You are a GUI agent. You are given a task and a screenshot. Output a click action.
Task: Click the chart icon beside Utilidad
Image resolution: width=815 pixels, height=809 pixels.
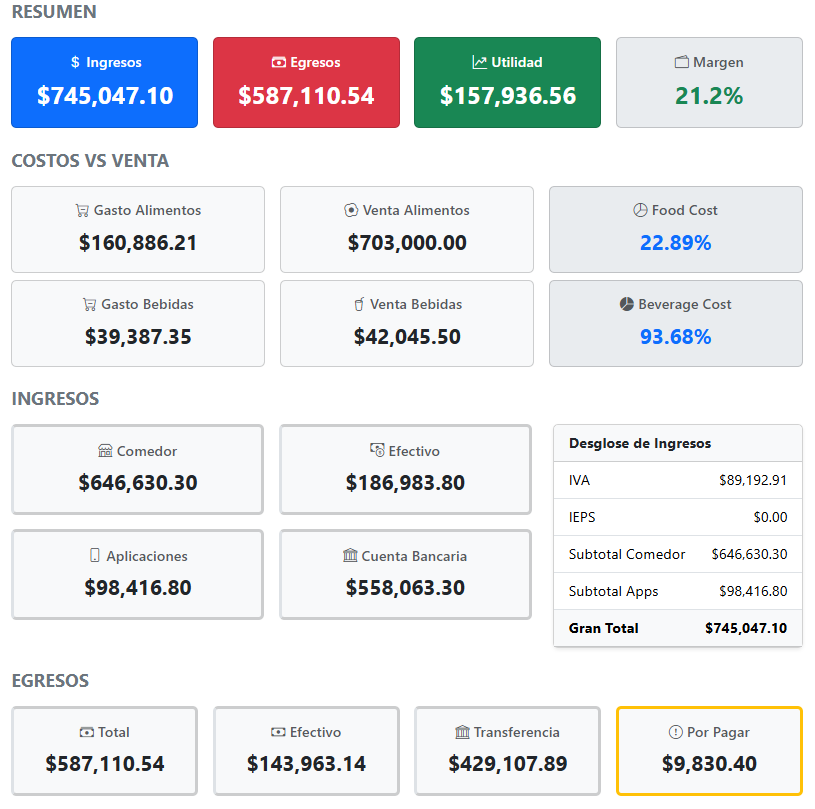coord(479,62)
